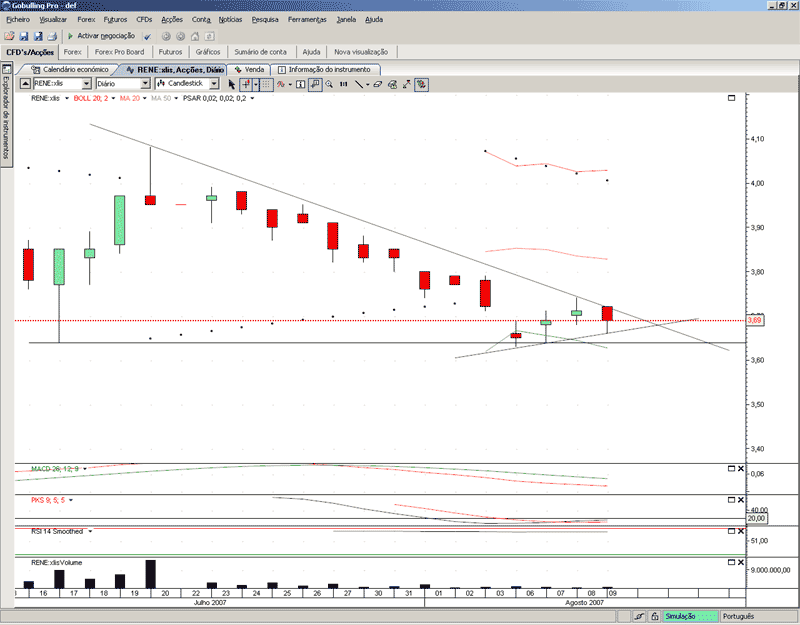Switch to the Informação do instrumento tab
Image resolution: width=800 pixels, height=625 pixels.
tap(324, 69)
